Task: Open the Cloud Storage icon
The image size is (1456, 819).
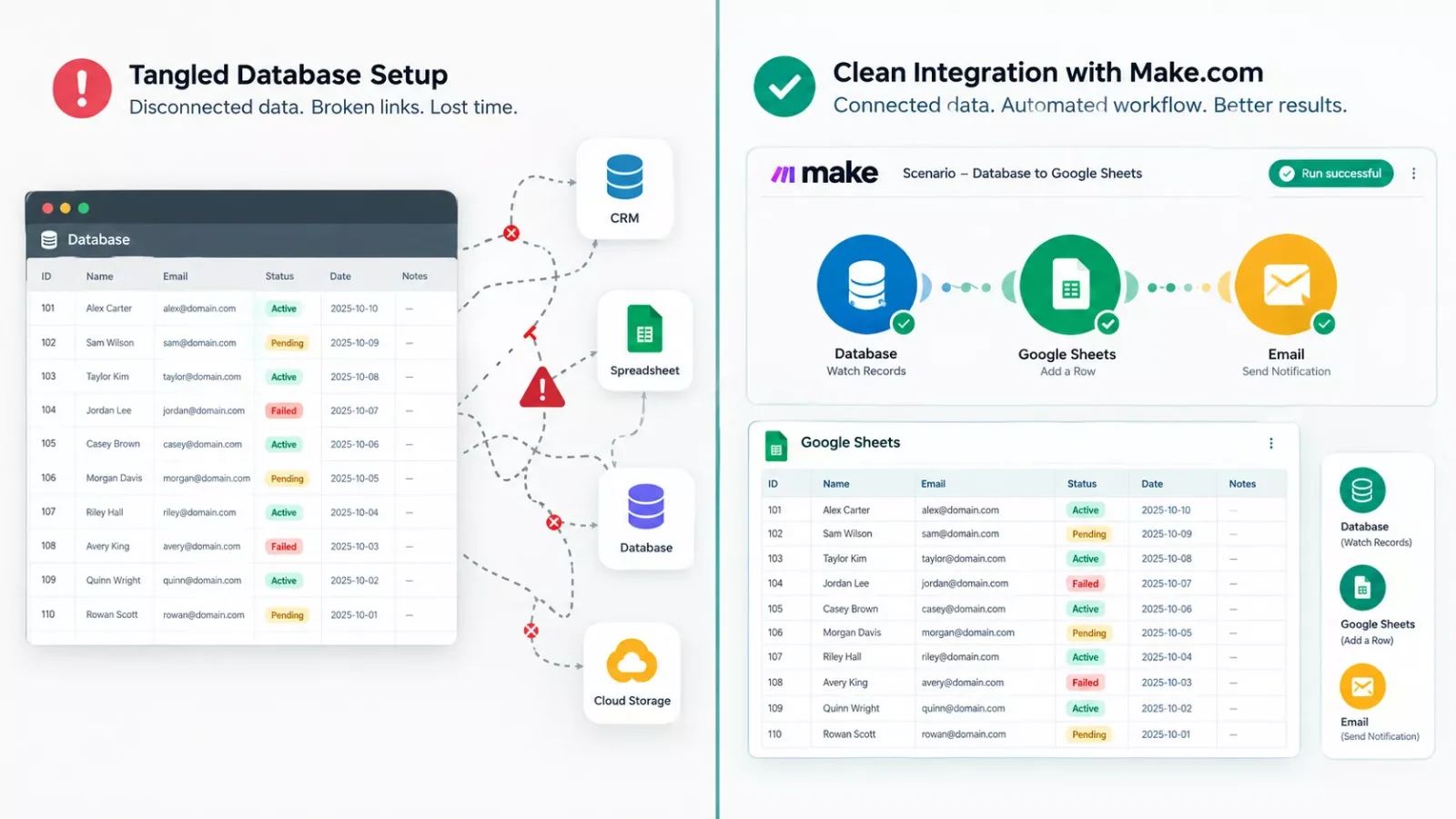Action: click(x=632, y=661)
